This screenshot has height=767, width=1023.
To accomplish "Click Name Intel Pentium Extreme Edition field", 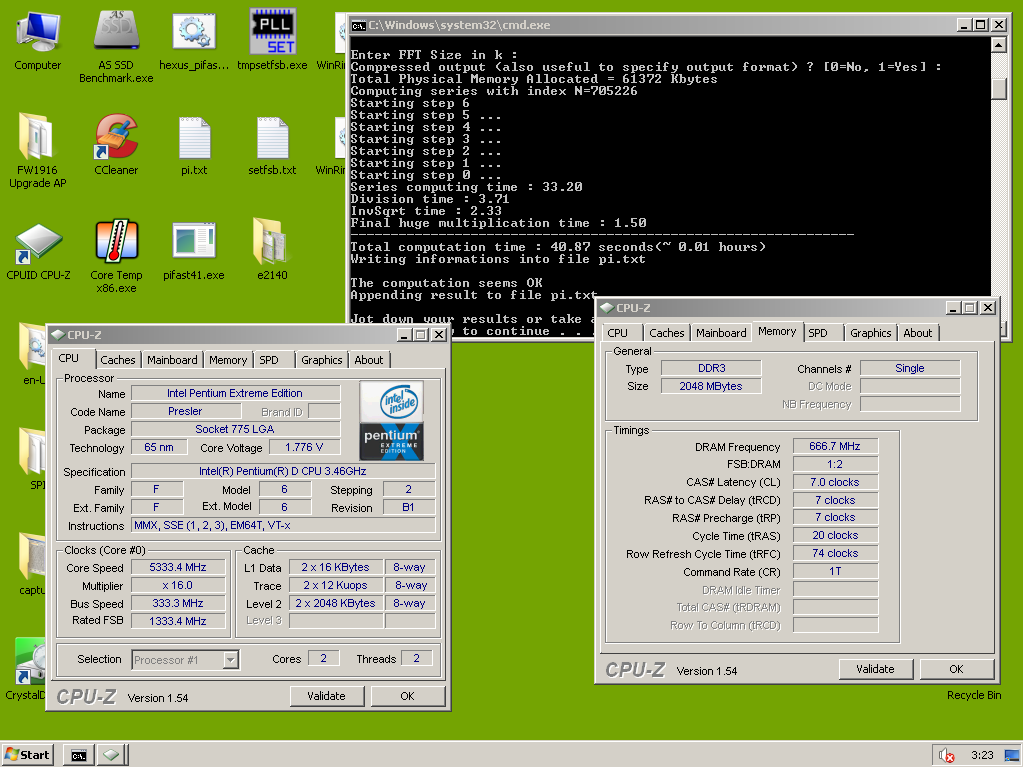I will coord(236,393).
